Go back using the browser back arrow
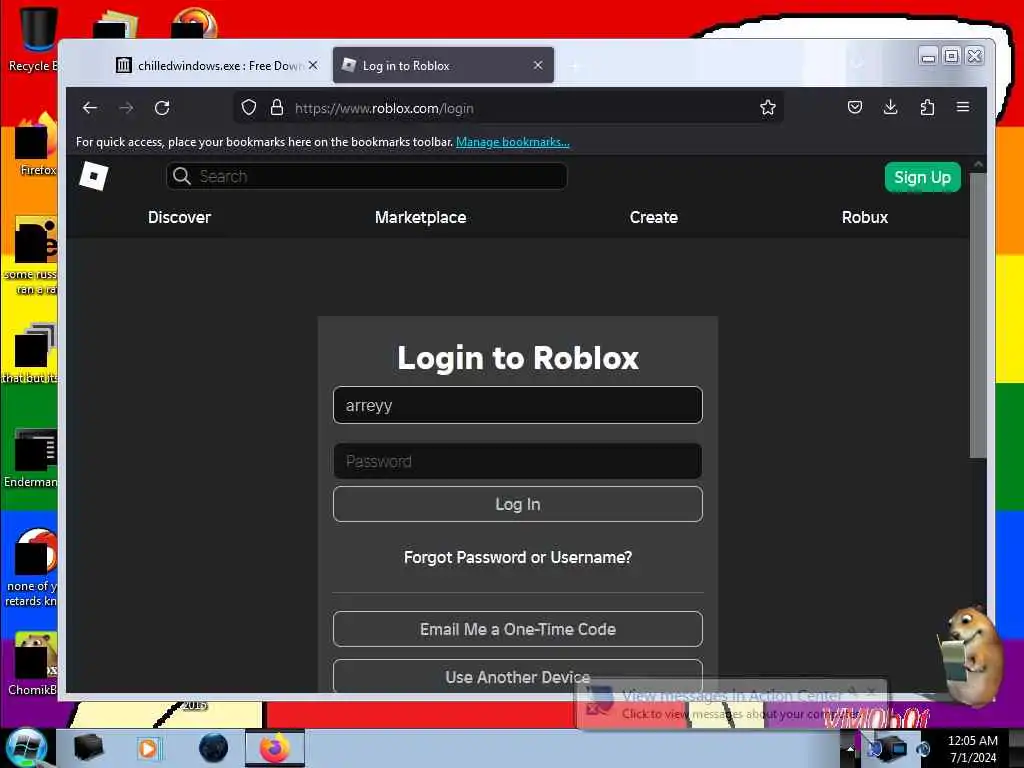The width and height of the screenshot is (1024, 768). 89,108
